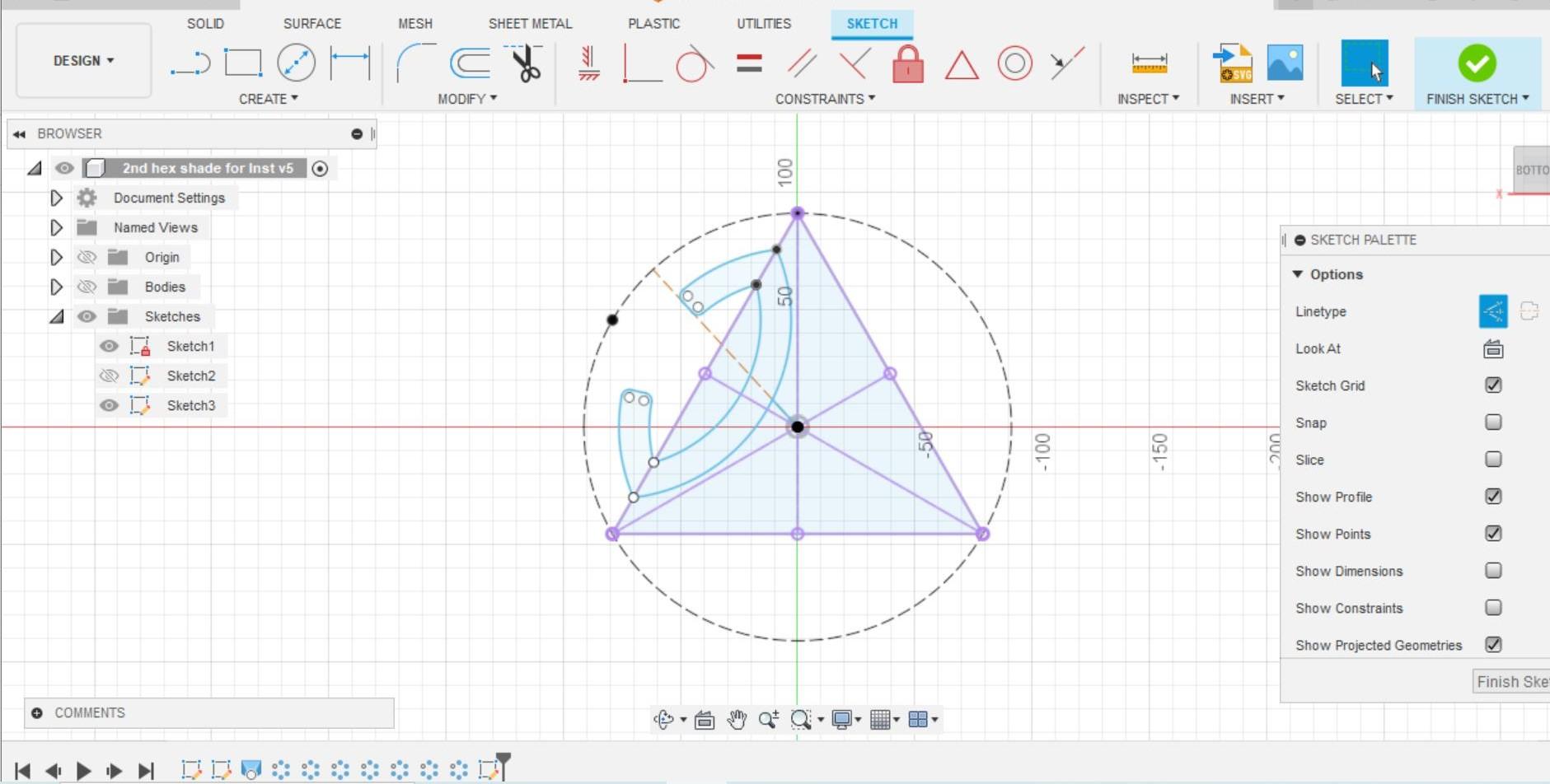1550x784 pixels.
Task: Enable the Show Dimensions checkbox
Action: 1493,571
